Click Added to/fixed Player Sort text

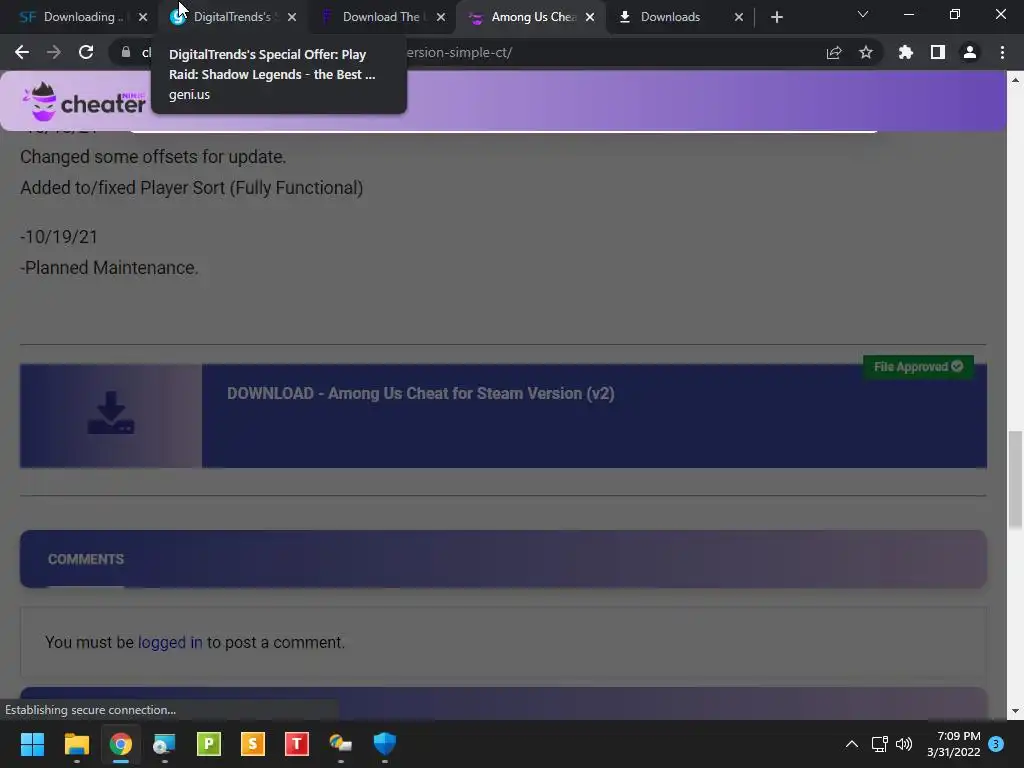[191, 188]
